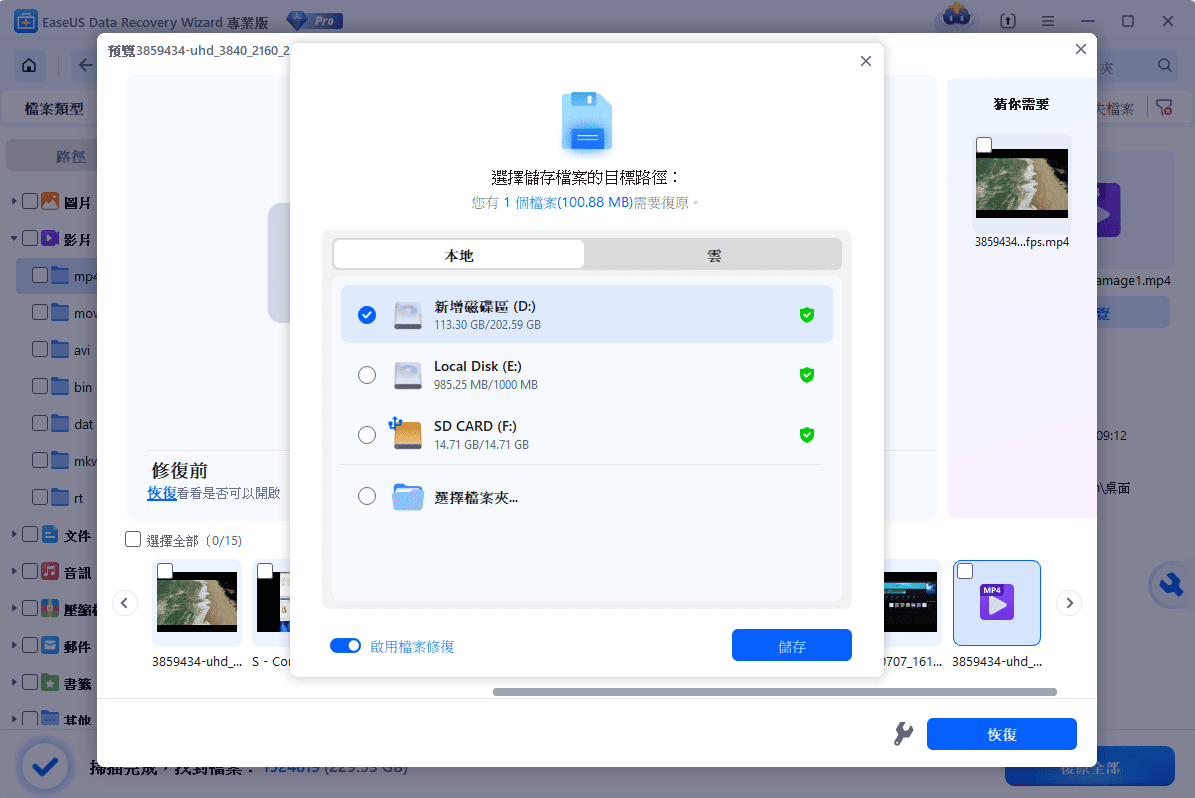Close the save destination dialog
The width and height of the screenshot is (1195, 798).
pos(865,61)
